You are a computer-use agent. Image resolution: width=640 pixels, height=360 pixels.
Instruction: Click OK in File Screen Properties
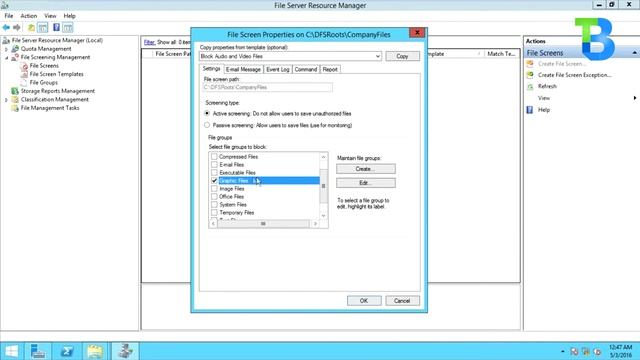point(364,301)
